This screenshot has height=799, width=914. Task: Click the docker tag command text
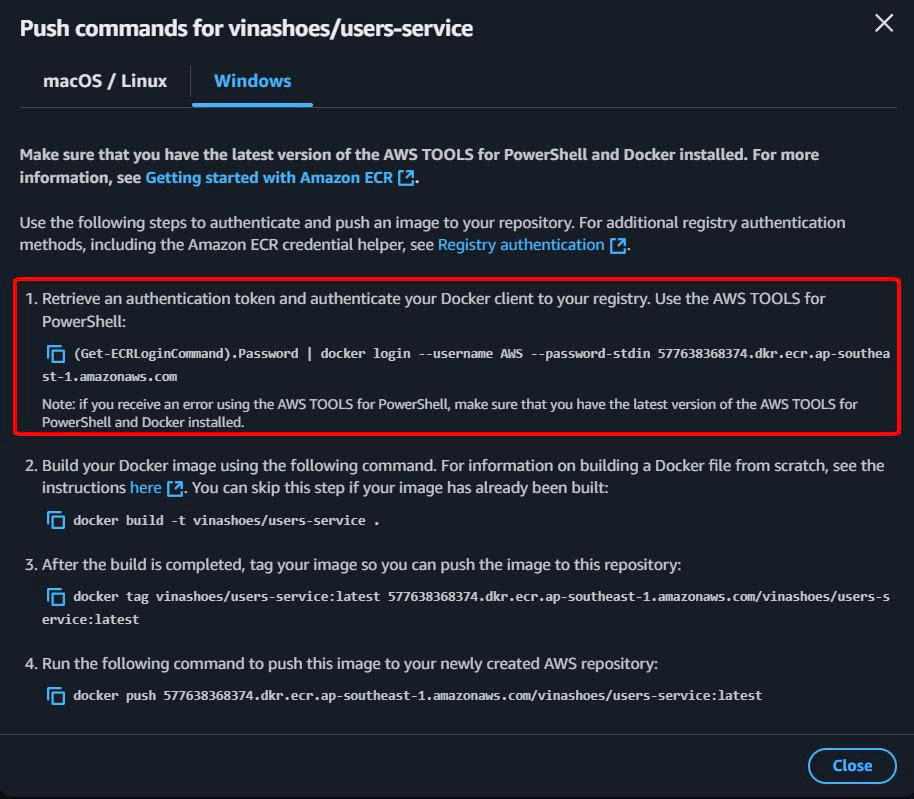480,597
